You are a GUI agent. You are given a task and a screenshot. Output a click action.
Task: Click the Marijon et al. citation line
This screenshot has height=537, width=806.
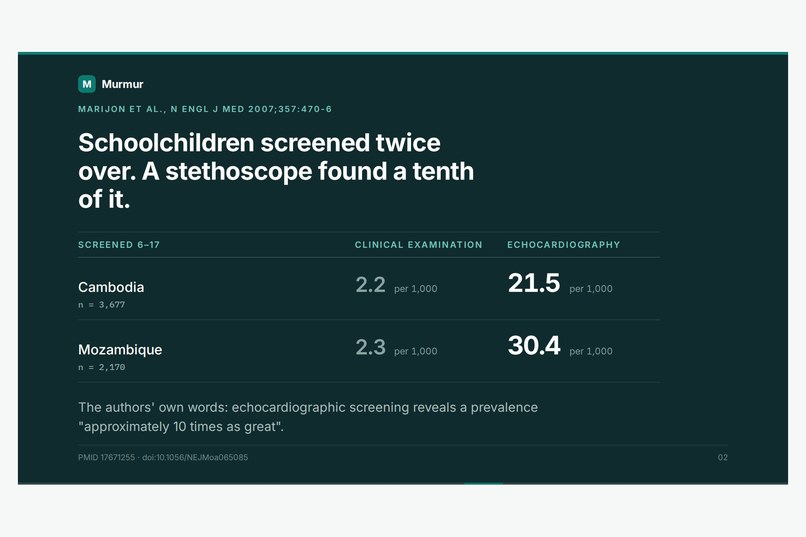(205, 109)
